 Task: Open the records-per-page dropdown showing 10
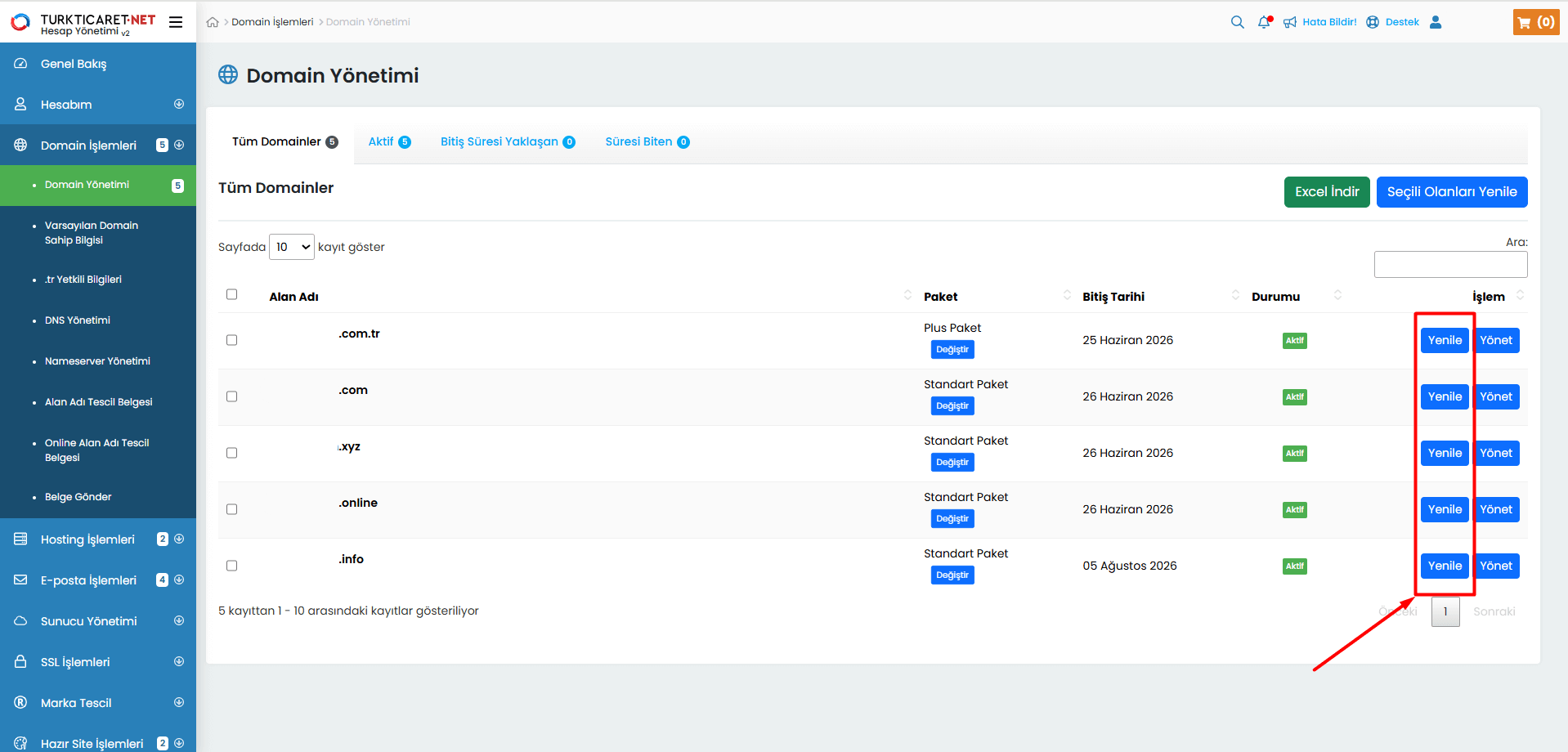[x=292, y=247]
